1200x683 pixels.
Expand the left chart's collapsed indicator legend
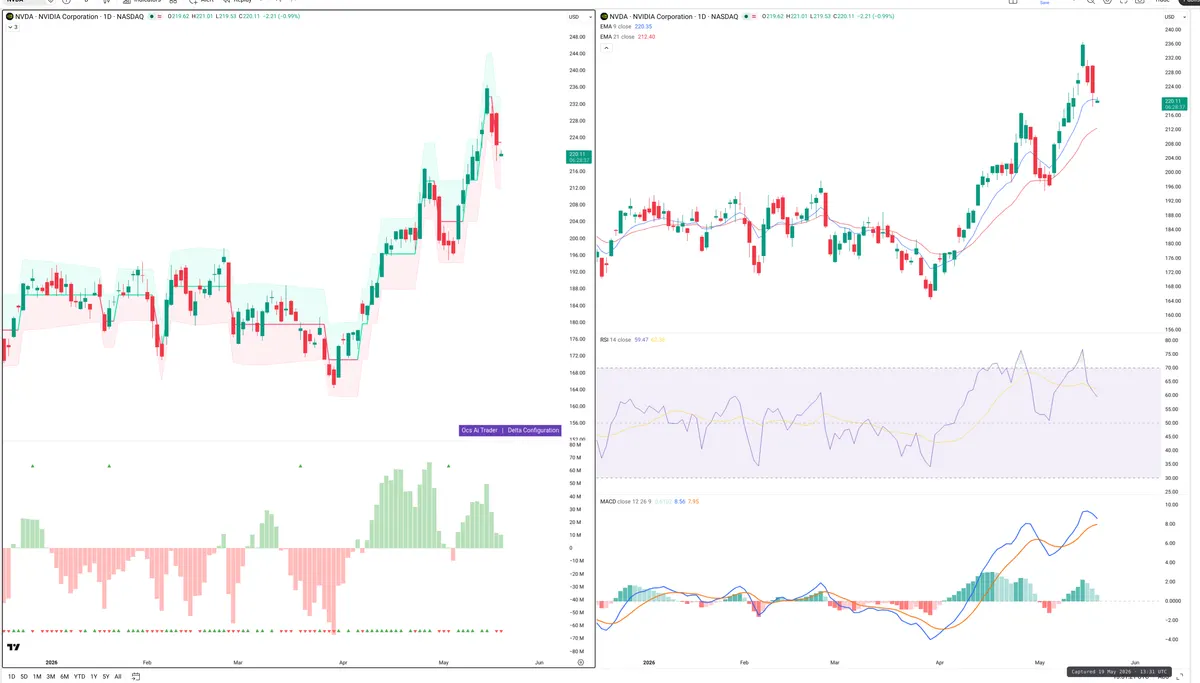point(12,27)
